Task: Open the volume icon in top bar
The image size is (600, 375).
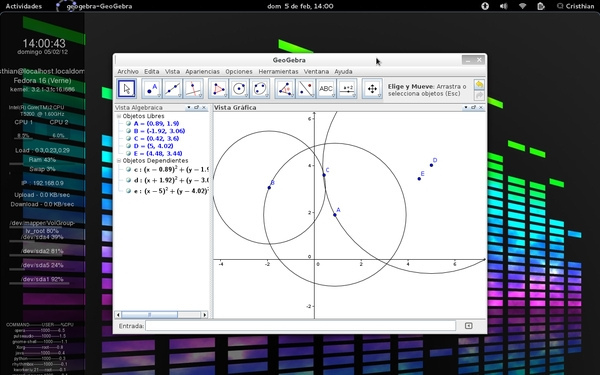Action: [x=504, y=6]
